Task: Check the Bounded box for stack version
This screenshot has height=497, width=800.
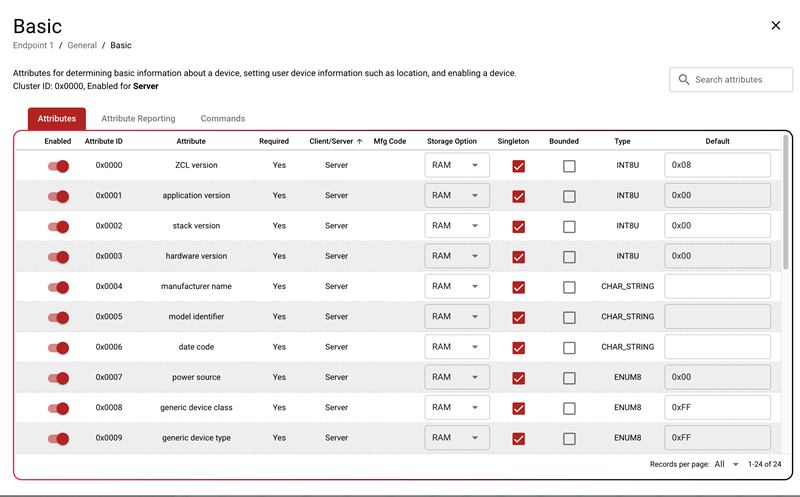Action: click(x=569, y=227)
